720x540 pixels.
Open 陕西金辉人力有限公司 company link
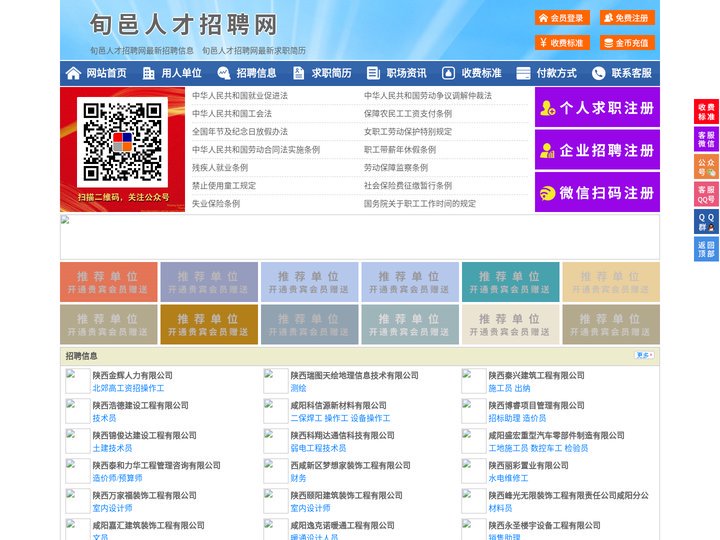[x=133, y=375]
